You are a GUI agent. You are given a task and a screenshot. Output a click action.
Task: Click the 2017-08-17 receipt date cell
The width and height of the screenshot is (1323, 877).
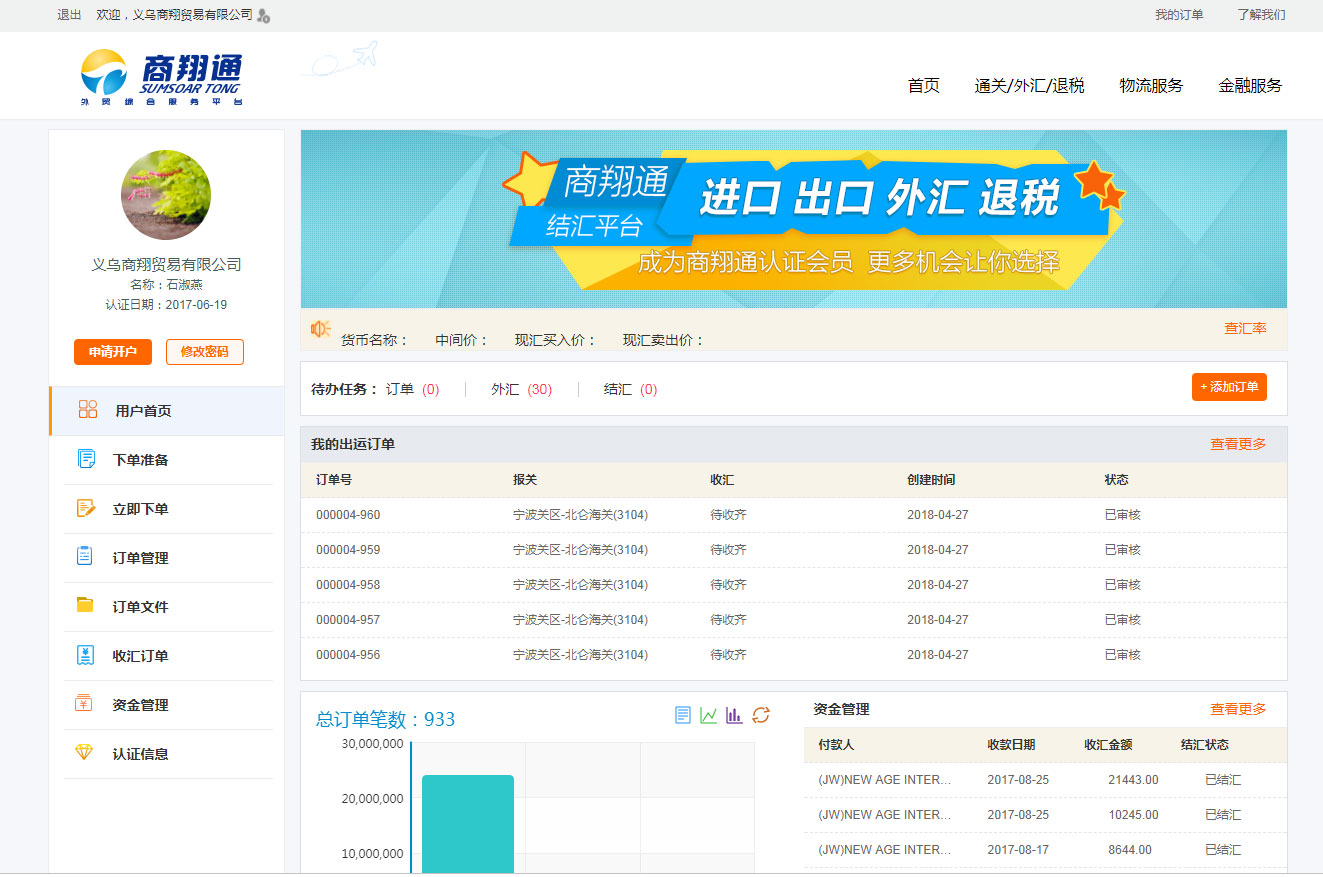point(1018,850)
